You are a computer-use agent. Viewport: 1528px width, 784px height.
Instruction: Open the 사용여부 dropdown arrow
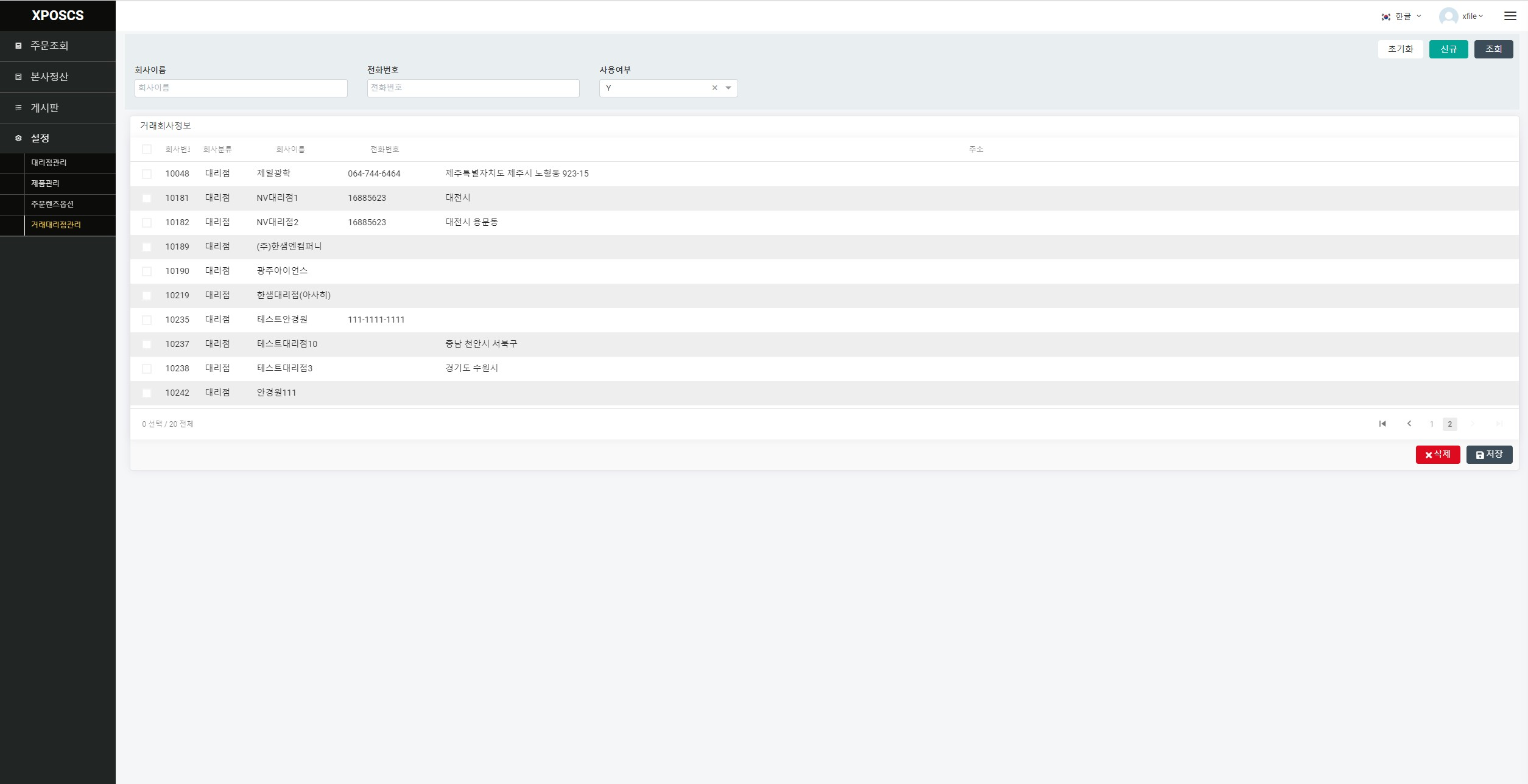(728, 88)
